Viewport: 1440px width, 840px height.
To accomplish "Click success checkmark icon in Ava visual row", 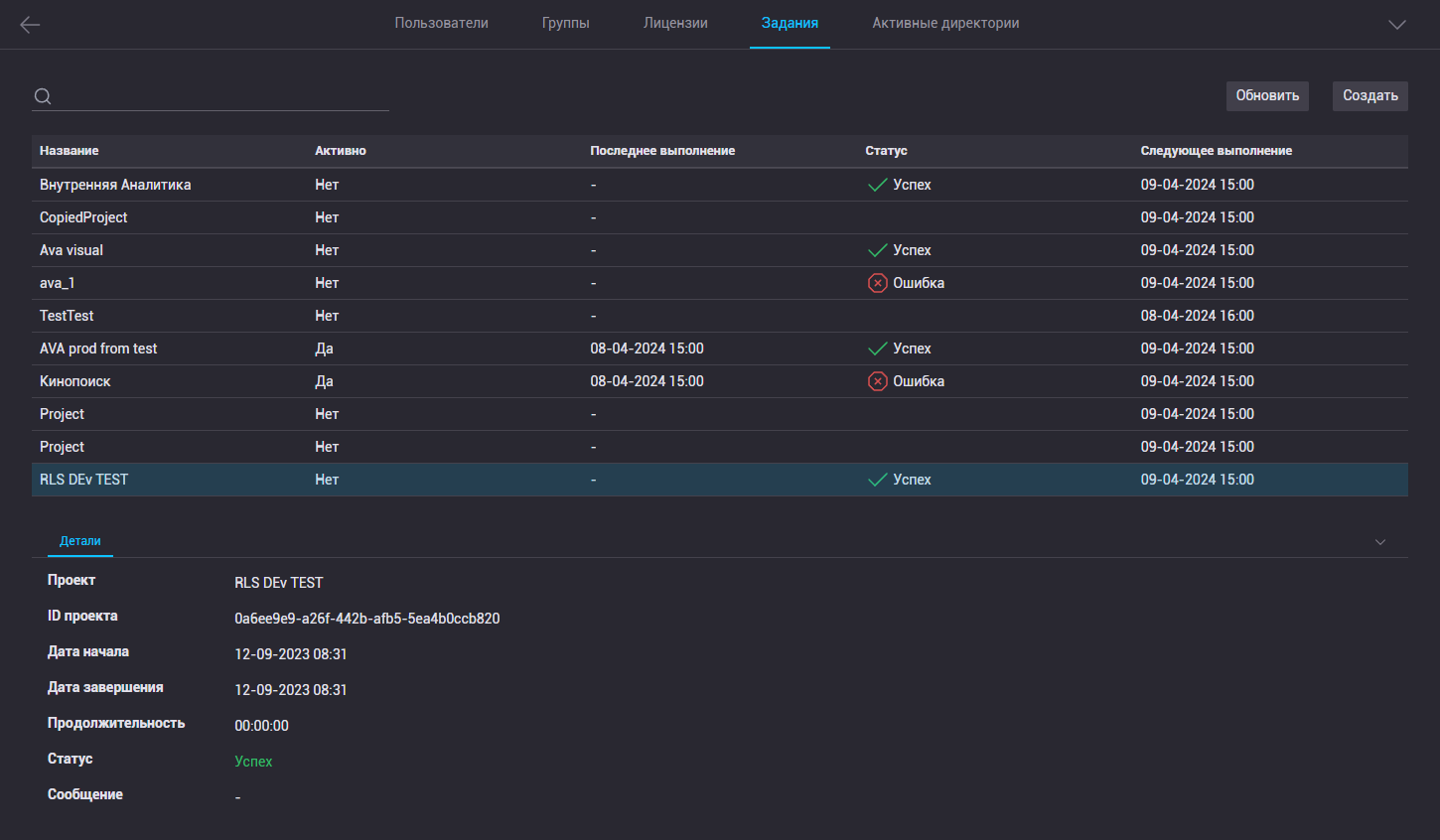I will point(878,250).
